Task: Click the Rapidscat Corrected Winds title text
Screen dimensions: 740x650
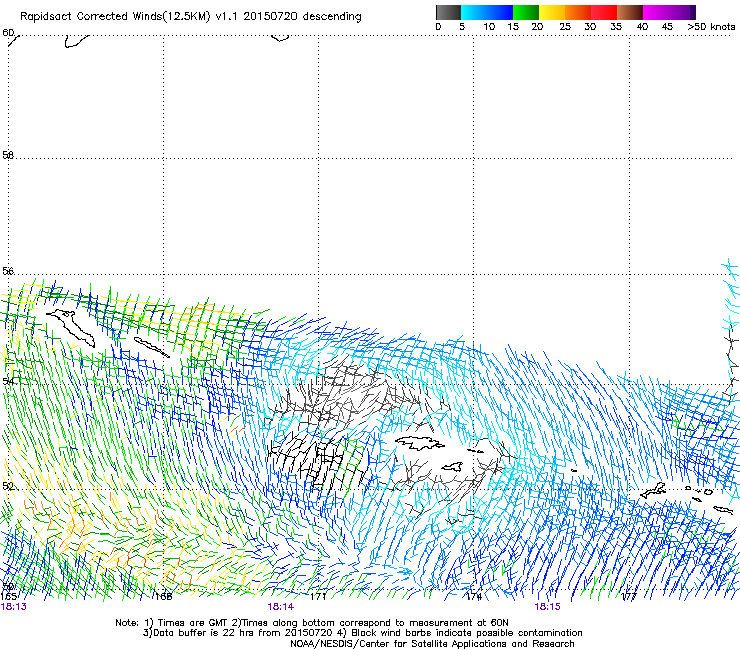Action: point(191,16)
